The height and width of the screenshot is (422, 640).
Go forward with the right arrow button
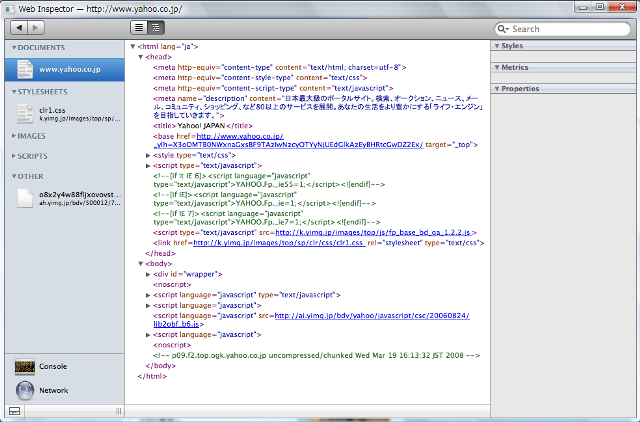point(36,28)
